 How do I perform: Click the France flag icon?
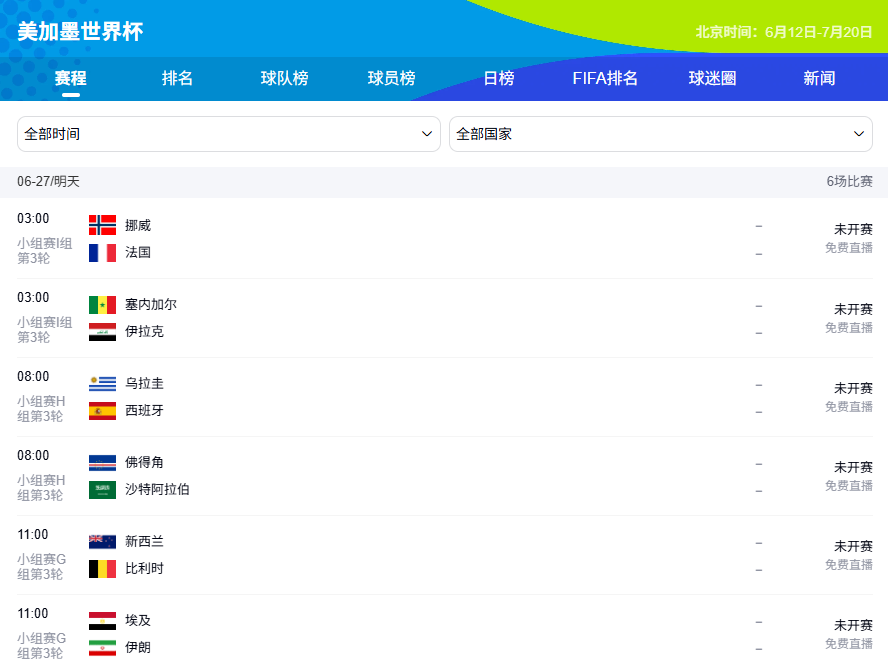tap(103, 252)
